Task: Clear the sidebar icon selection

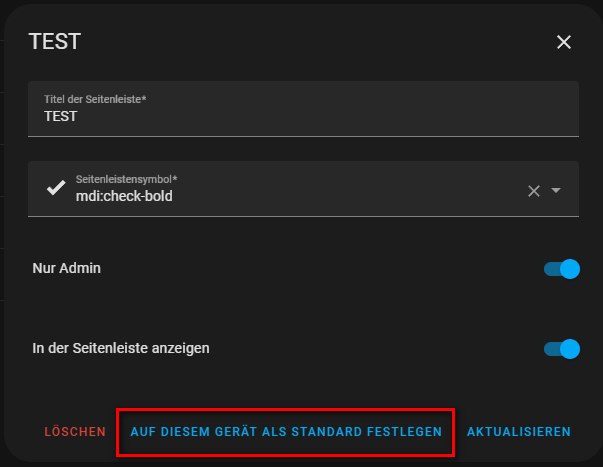Action: [534, 191]
